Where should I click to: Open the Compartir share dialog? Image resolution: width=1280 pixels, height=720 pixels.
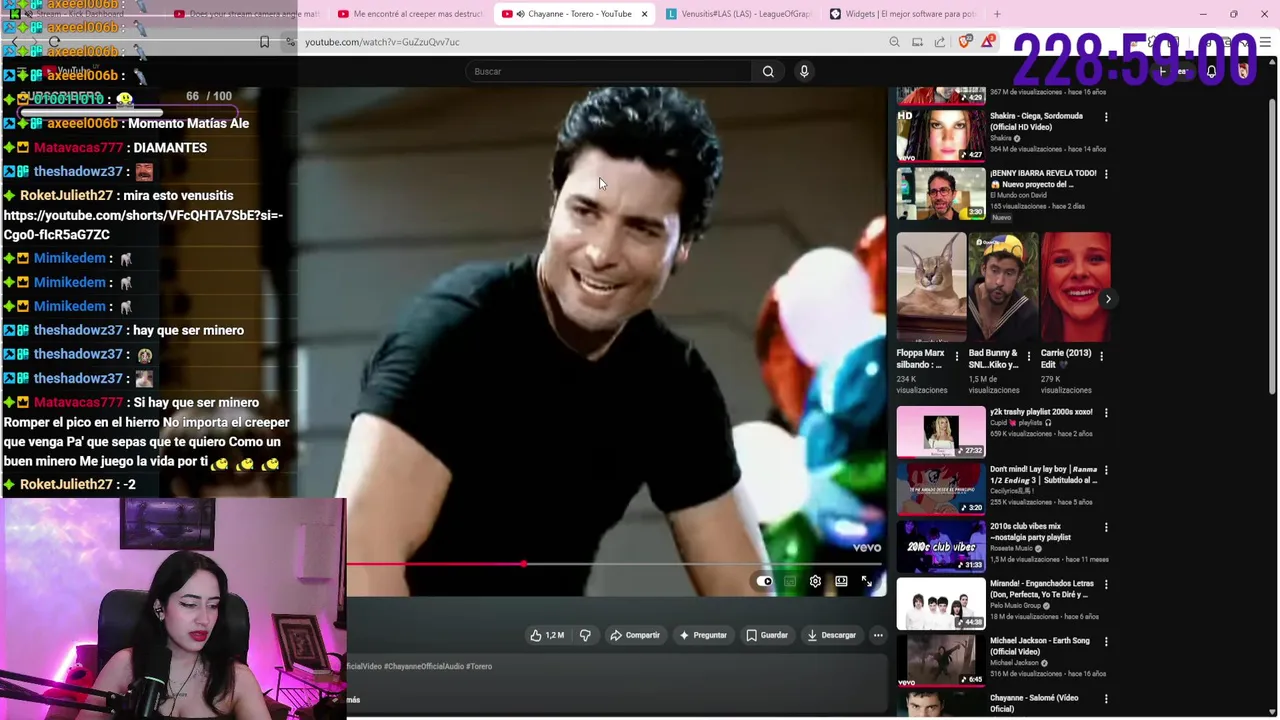tap(635, 635)
